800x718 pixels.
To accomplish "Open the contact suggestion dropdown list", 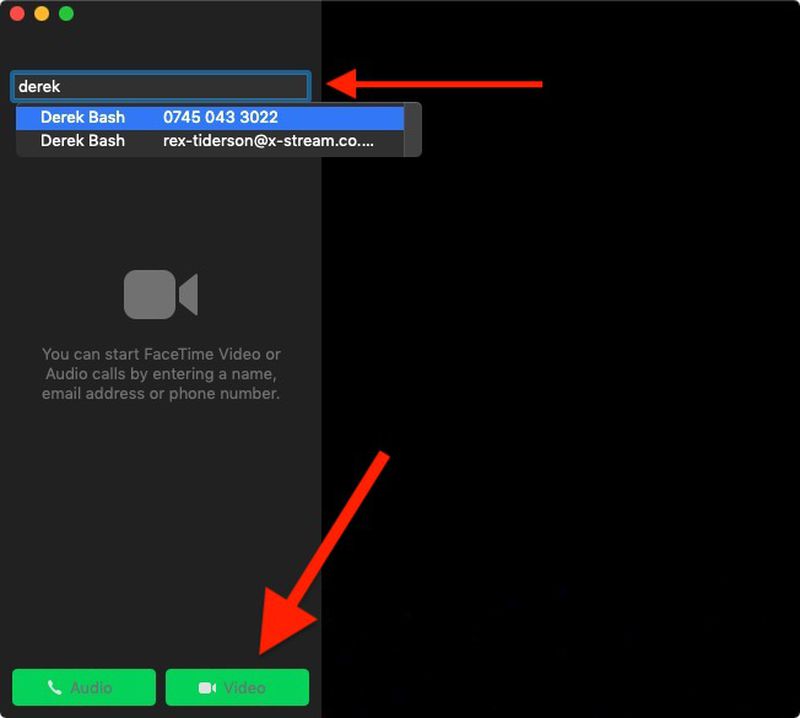I will click(x=210, y=129).
